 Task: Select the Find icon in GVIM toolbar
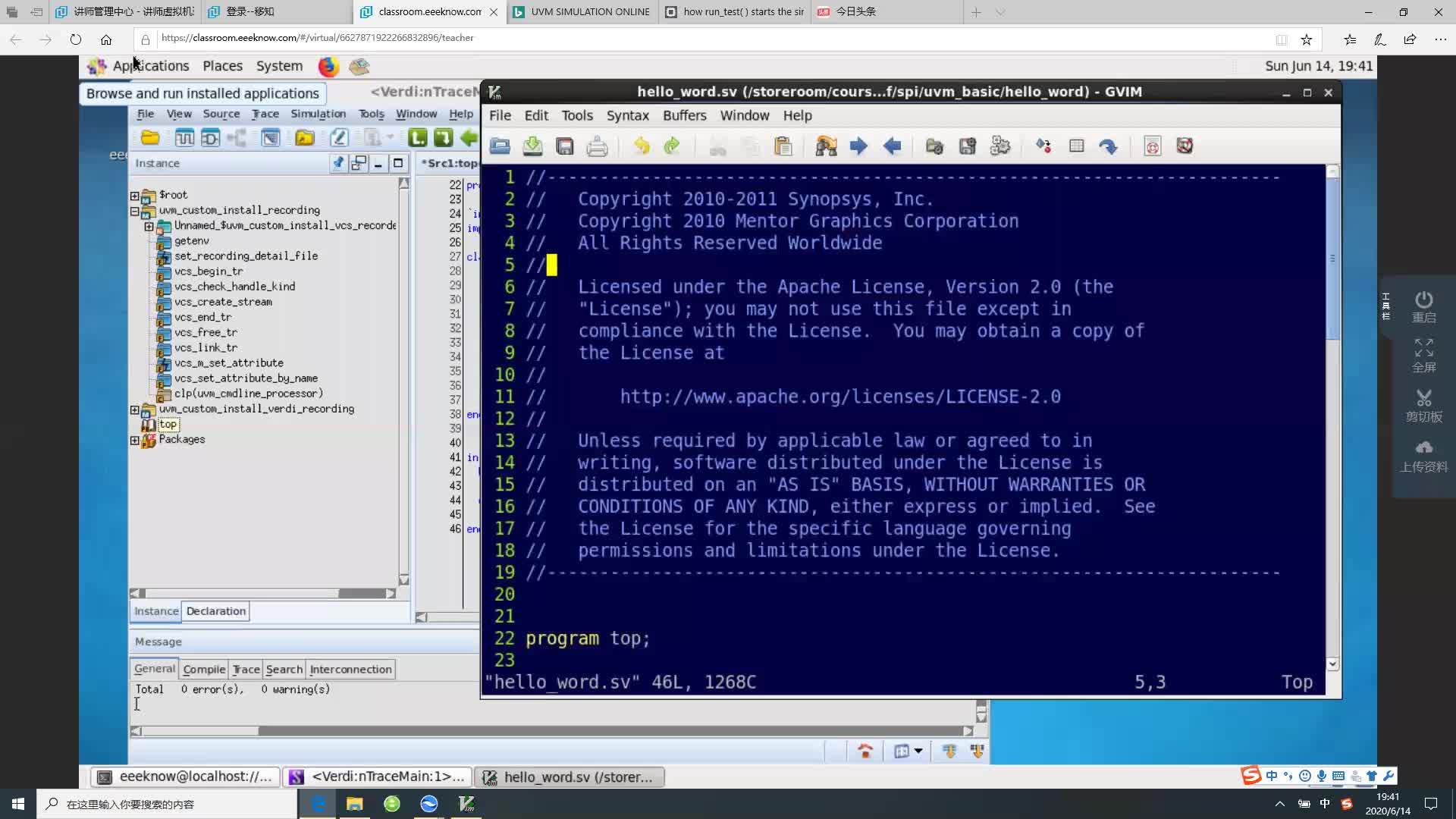click(825, 147)
